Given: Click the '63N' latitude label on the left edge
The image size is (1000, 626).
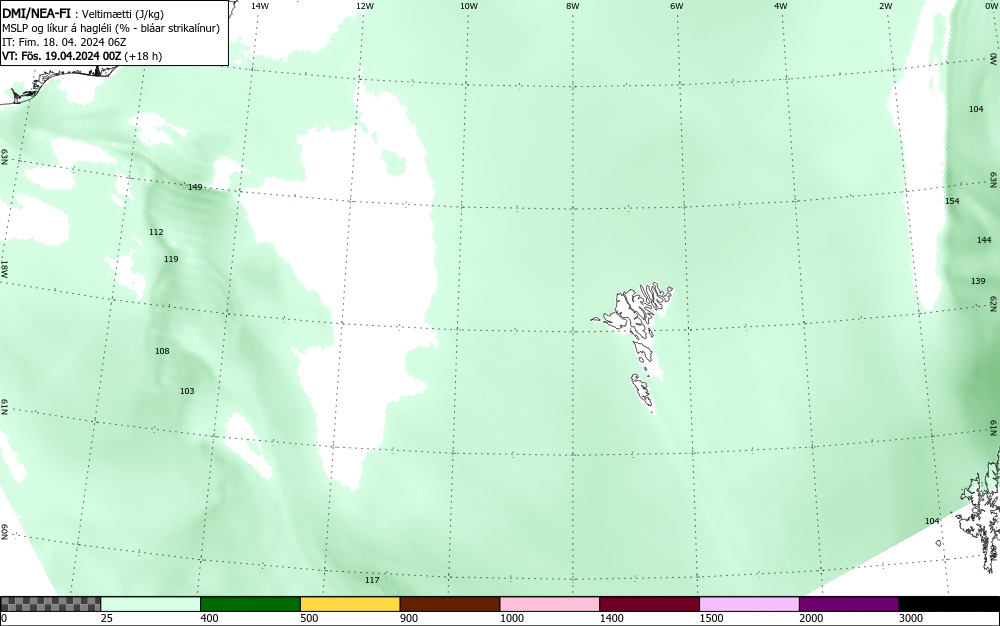Looking at the screenshot, I should pos(4,157).
